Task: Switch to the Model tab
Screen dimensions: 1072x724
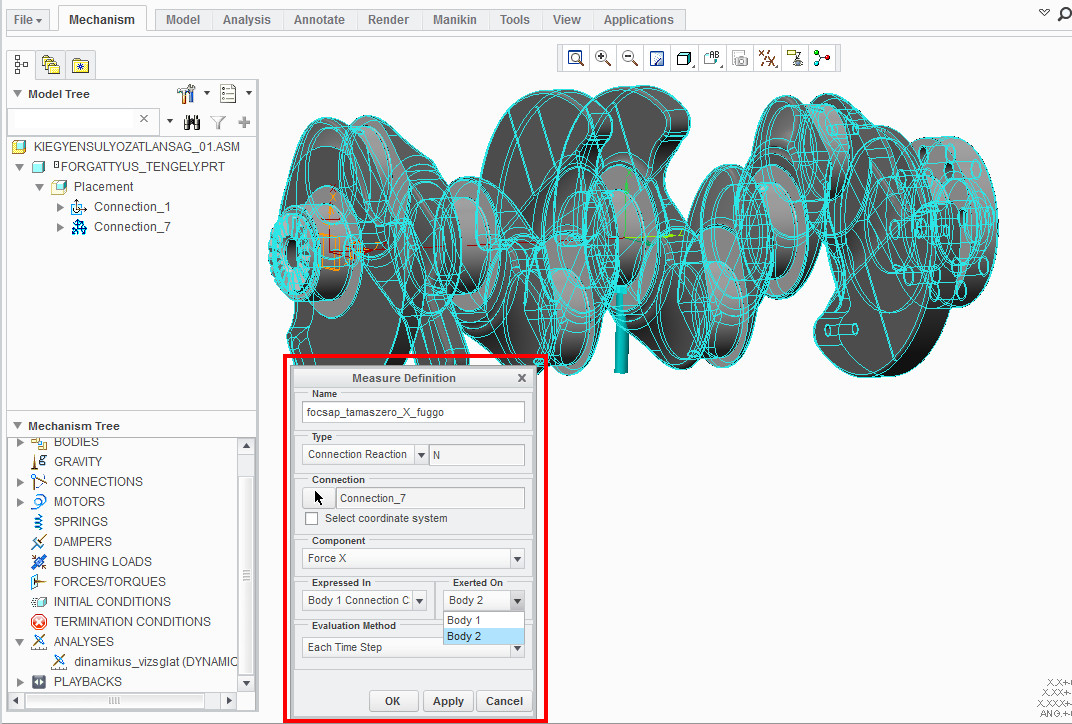Action: coord(183,20)
